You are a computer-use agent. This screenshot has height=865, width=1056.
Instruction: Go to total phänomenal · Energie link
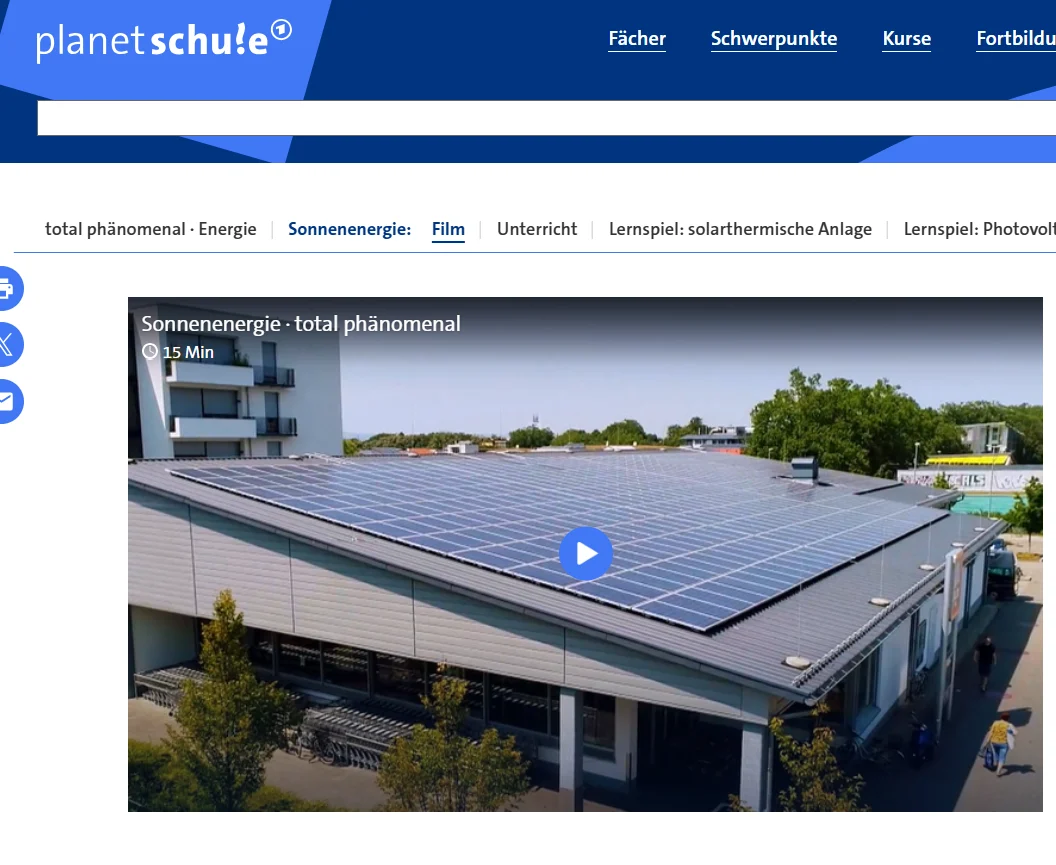151,230
